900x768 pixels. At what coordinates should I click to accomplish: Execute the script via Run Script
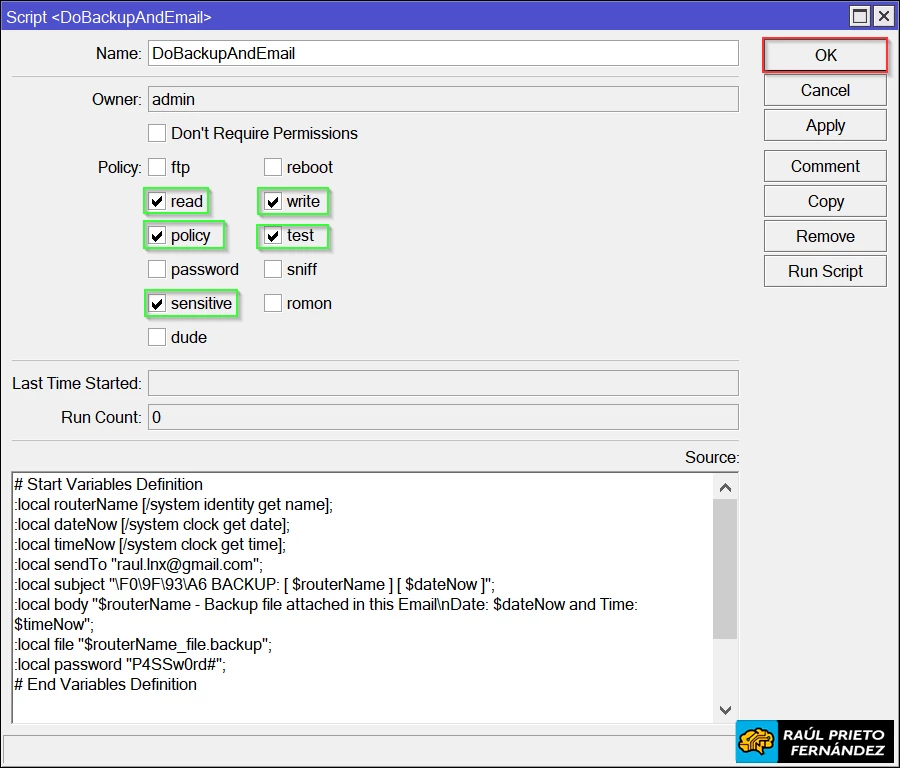tap(824, 271)
